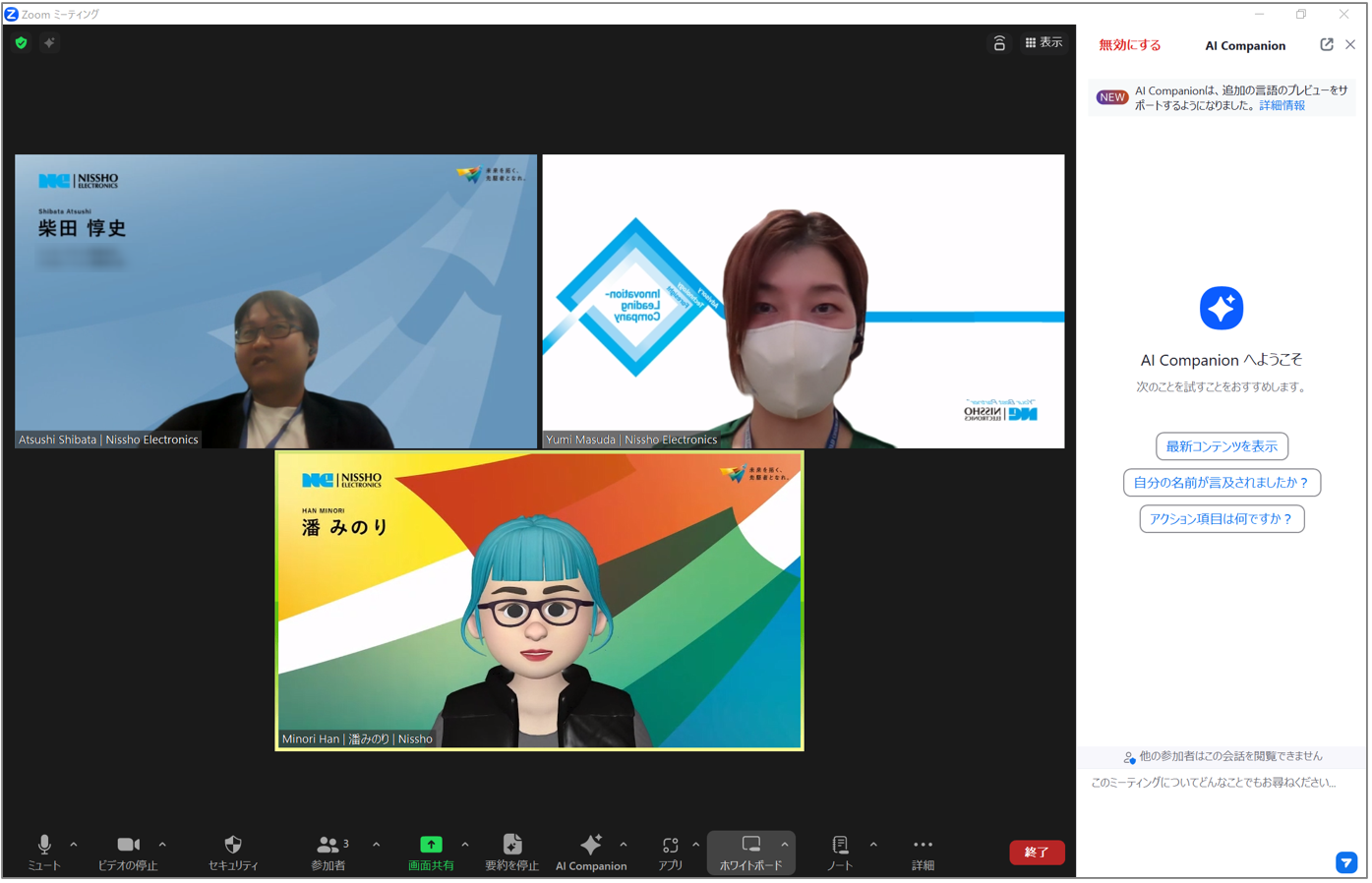
Task: Expand the アプリ options arrow
Action: (696, 845)
